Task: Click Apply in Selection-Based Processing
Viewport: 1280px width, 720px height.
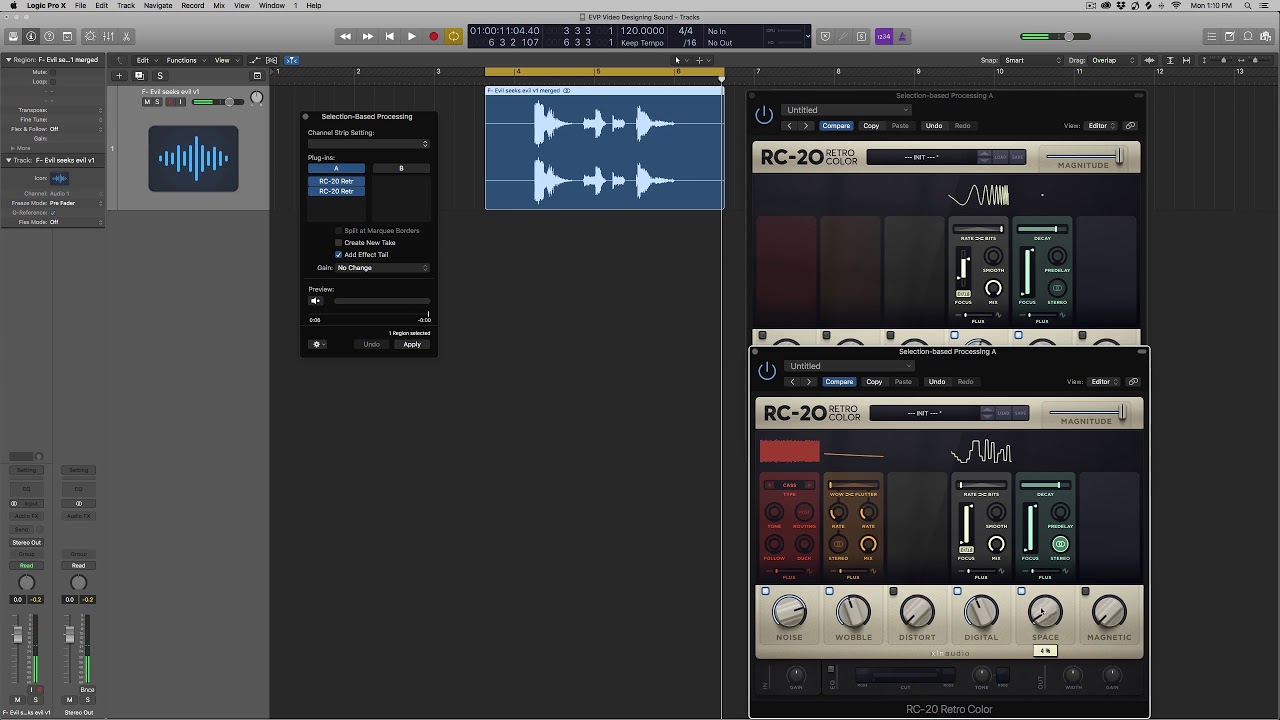Action: pyautogui.click(x=412, y=344)
